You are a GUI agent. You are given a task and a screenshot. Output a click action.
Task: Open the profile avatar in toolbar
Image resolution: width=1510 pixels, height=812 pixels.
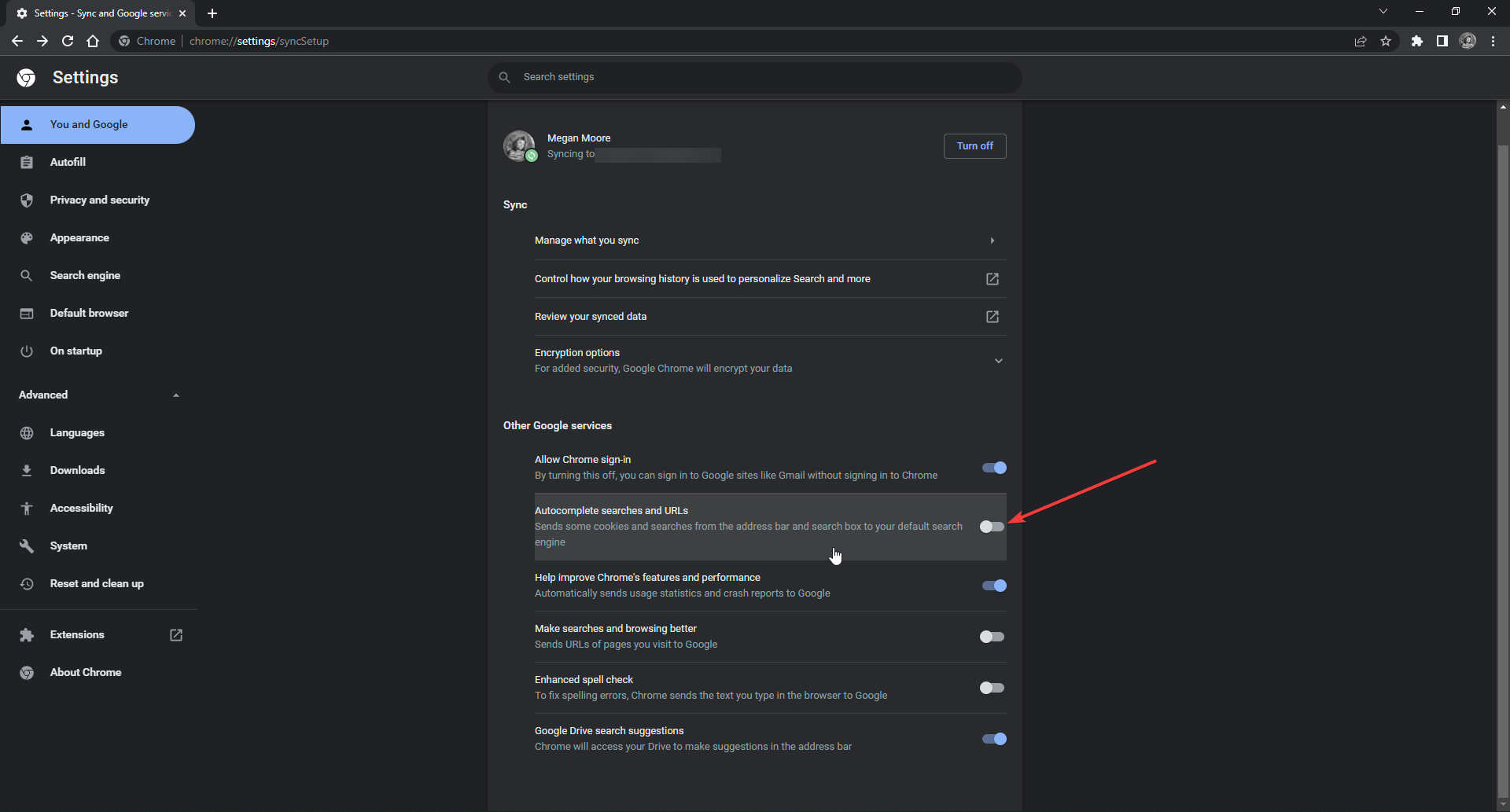1468,41
